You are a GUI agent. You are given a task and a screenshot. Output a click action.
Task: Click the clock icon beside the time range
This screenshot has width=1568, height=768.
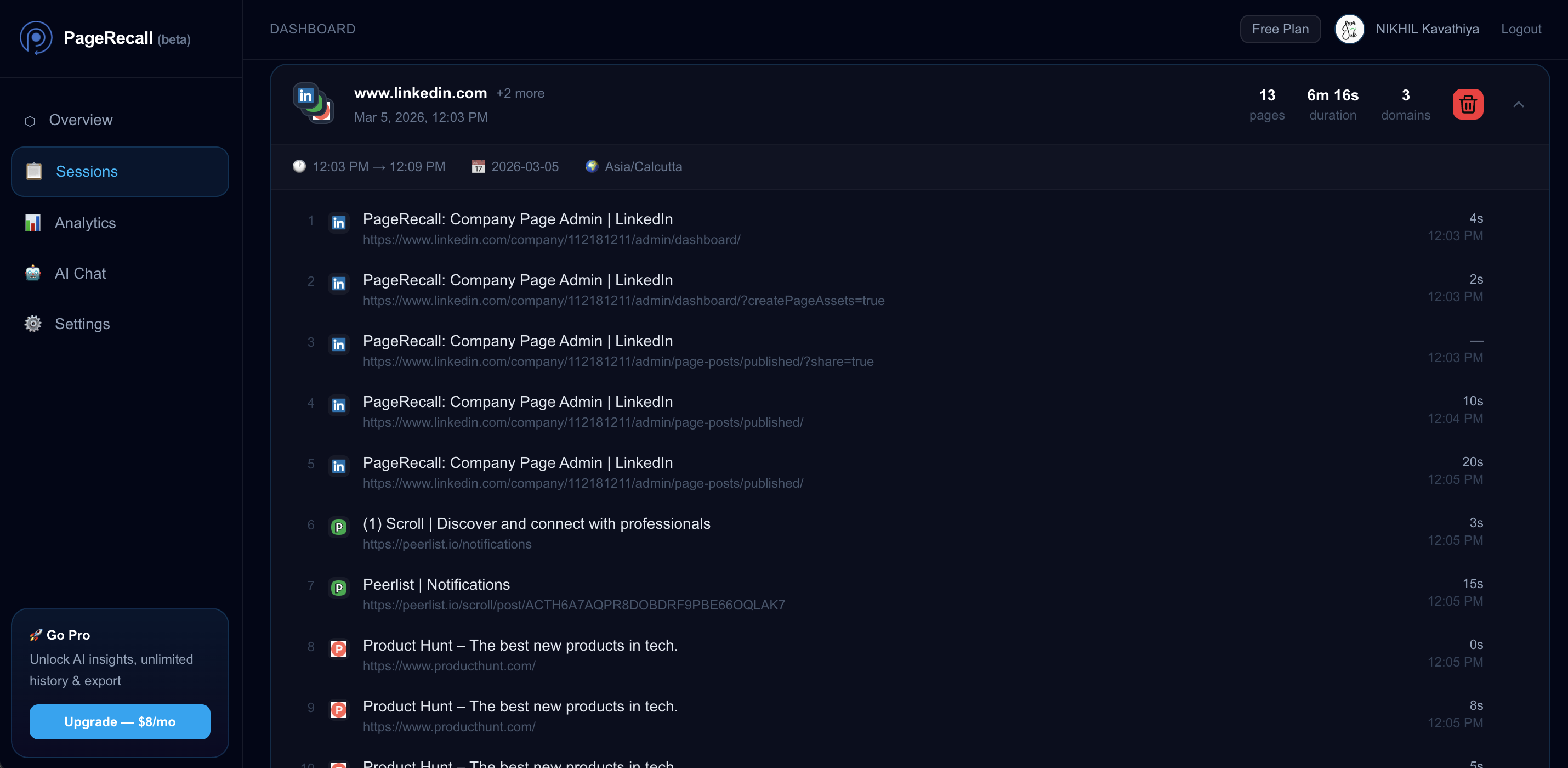299,166
